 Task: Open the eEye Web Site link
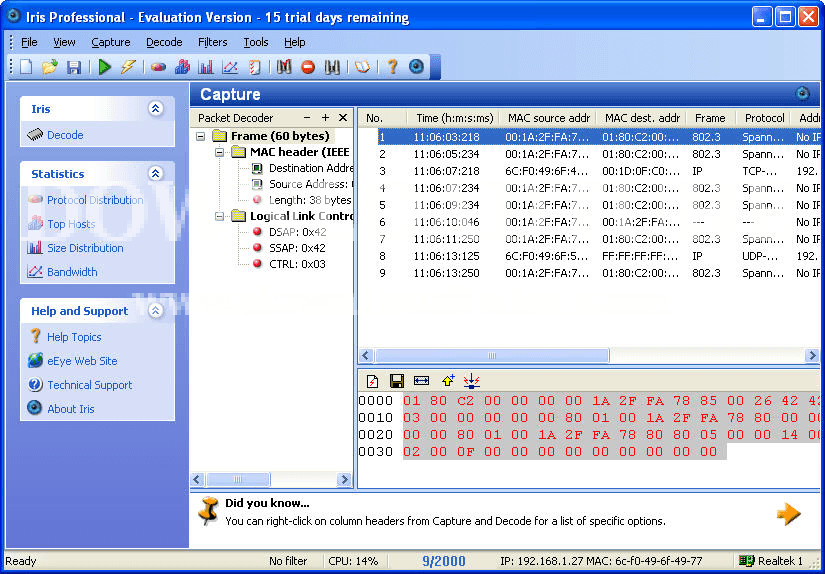[82, 361]
